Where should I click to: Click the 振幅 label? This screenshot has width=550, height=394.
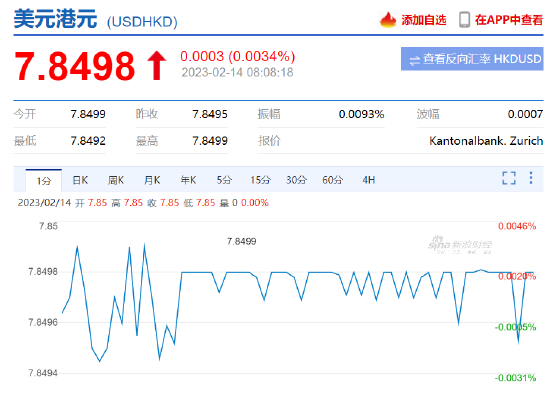[x=269, y=114]
